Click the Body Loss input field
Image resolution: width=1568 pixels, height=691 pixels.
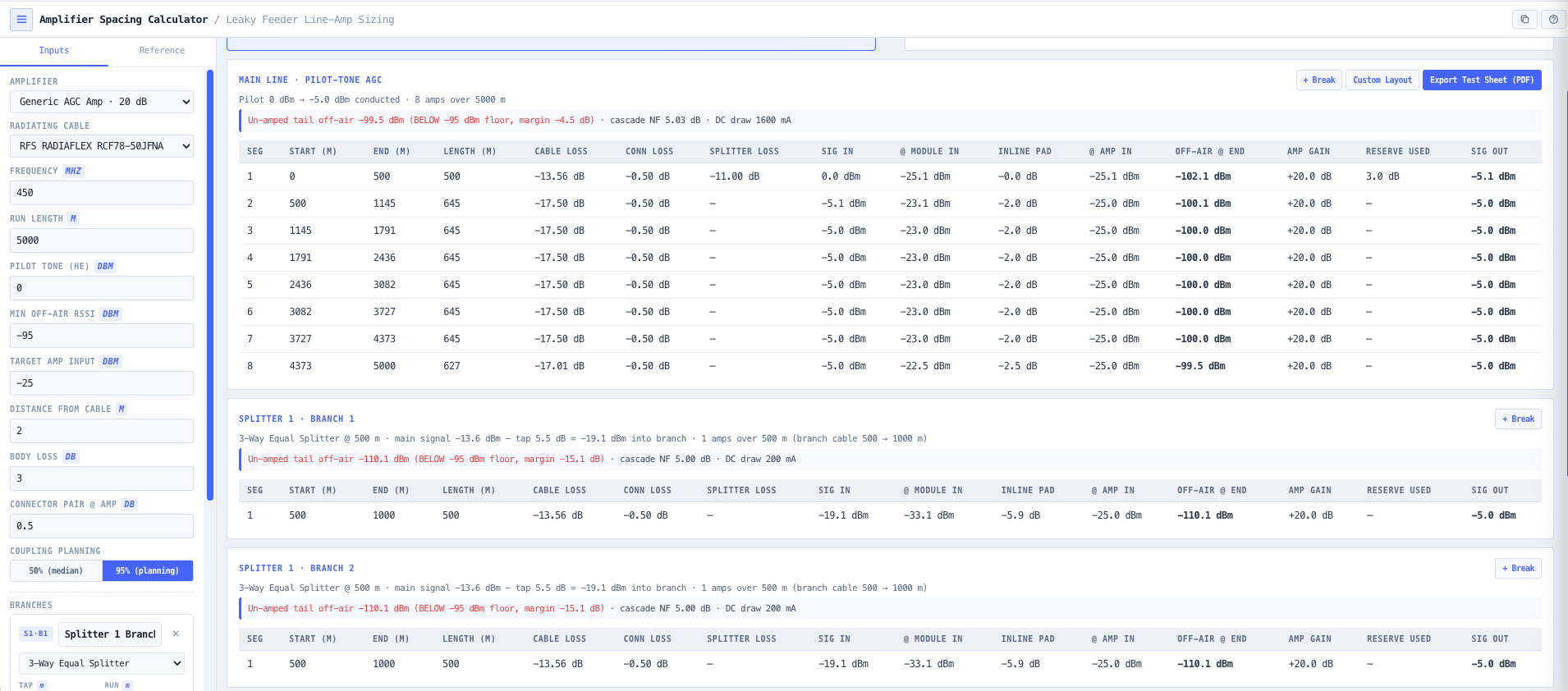click(x=102, y=478)
